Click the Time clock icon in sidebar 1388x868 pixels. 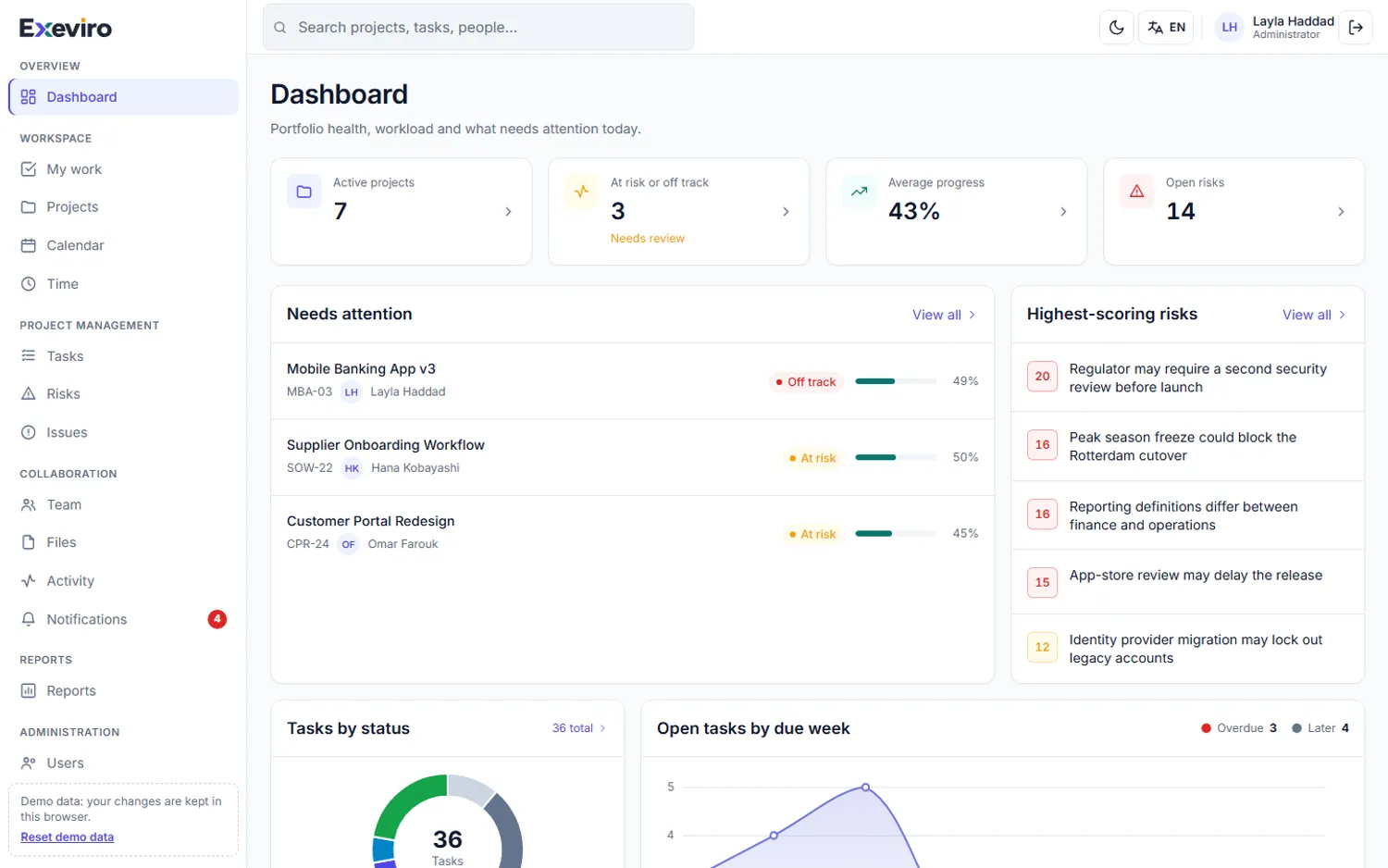[x=29, y=284]
